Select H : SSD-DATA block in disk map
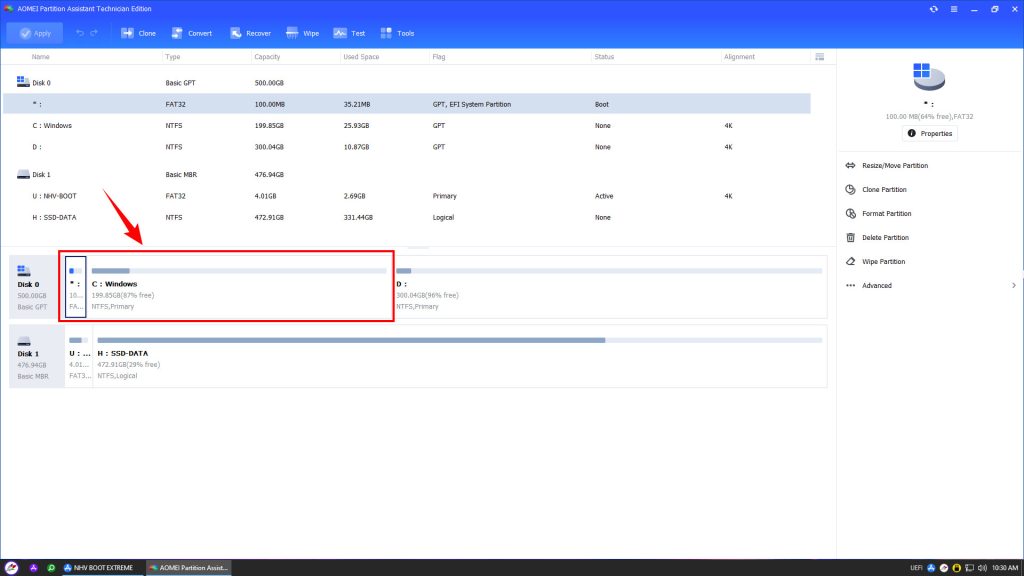 click(460, 357)
